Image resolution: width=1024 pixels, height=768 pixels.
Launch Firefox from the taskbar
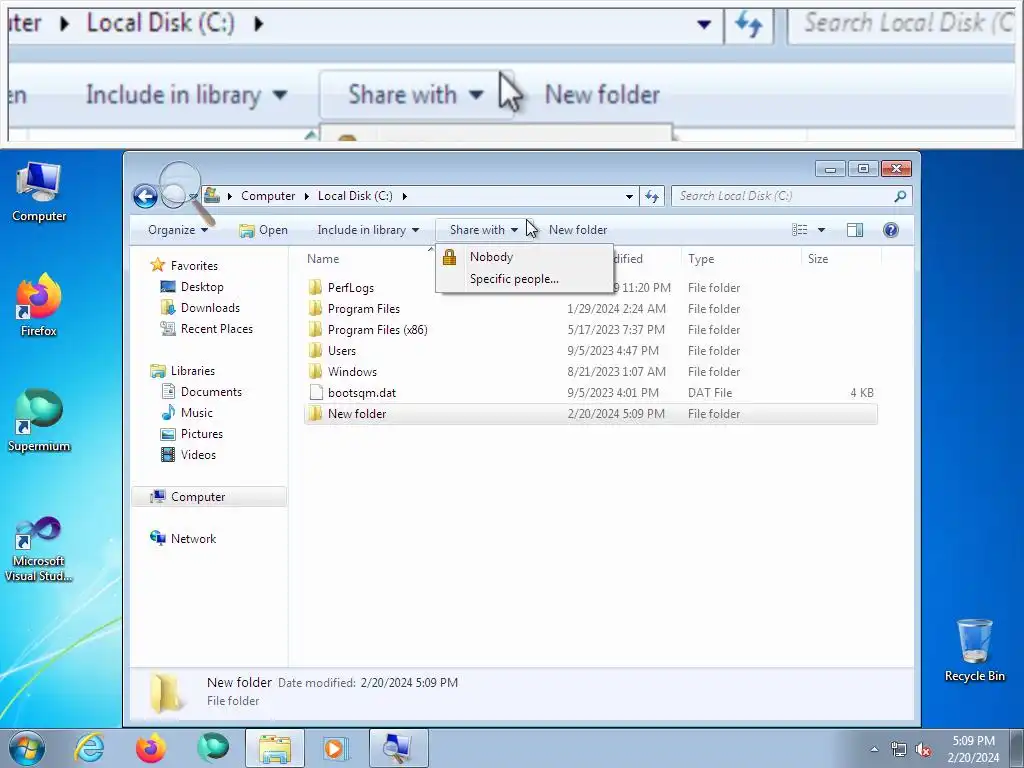coord(151,748)
